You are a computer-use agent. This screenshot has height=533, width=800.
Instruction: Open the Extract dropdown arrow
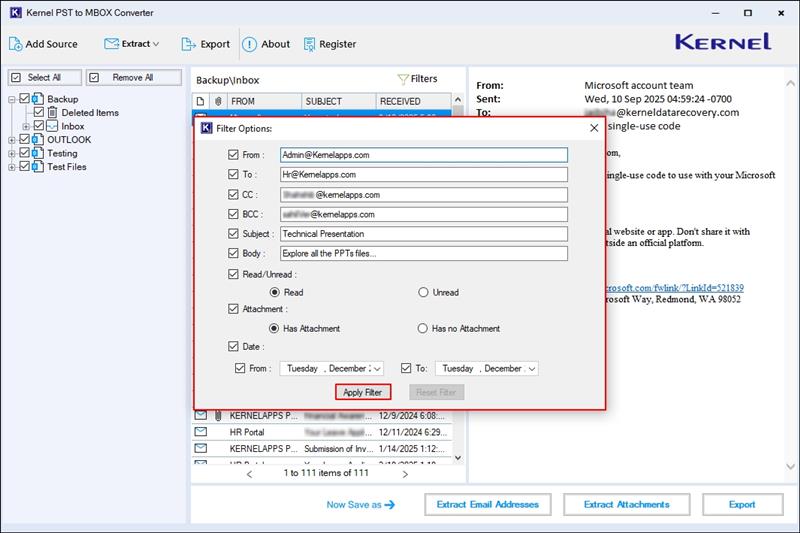[156, 44]
